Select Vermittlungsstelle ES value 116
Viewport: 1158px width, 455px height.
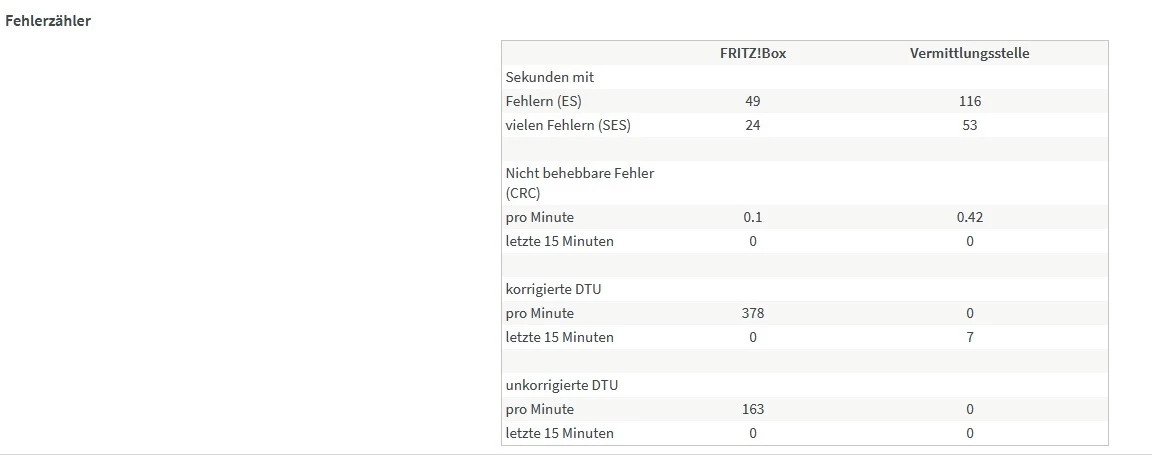969,101
